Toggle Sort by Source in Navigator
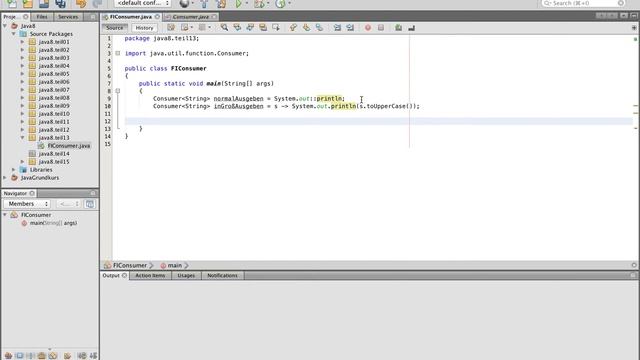Image resolution: width=640 pixels, height=360 pixels. tap(93, 356)
